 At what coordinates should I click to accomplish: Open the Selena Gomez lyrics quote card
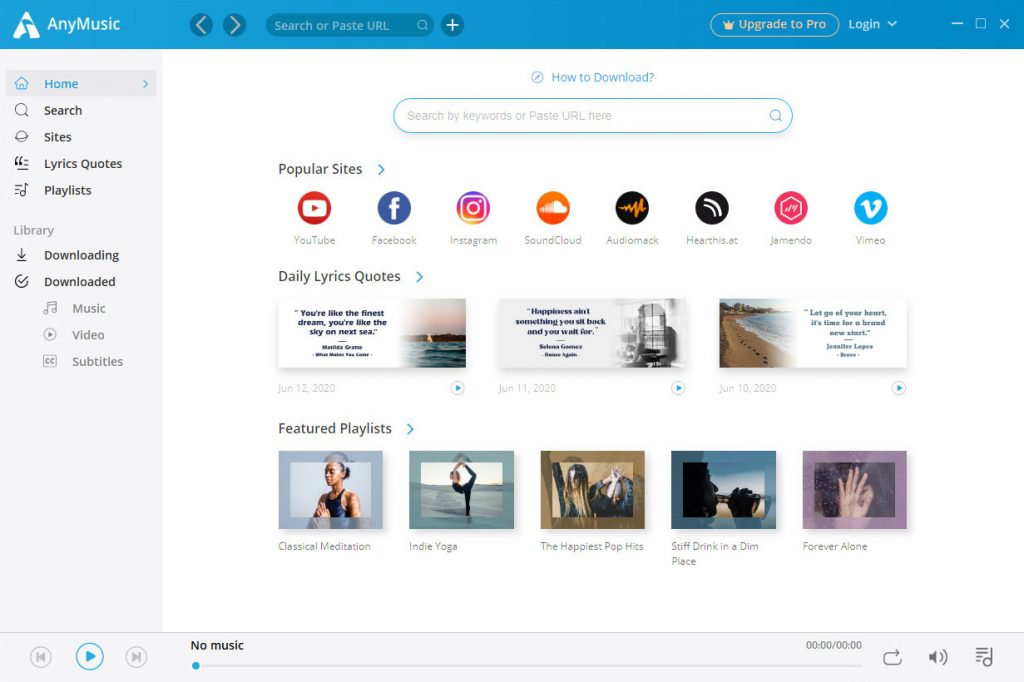tap(593, 333)
